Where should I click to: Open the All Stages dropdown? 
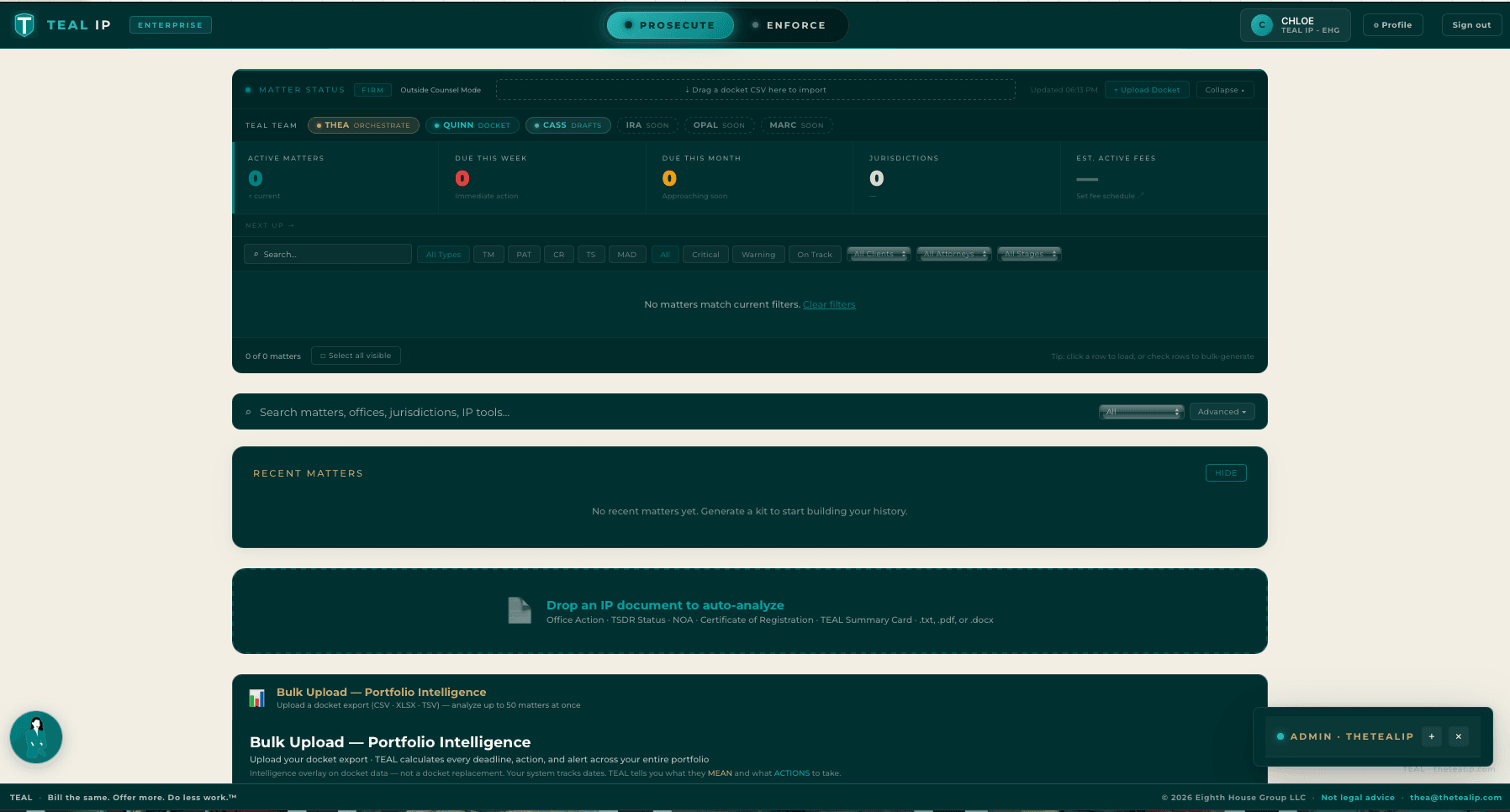coord(1029,254)
